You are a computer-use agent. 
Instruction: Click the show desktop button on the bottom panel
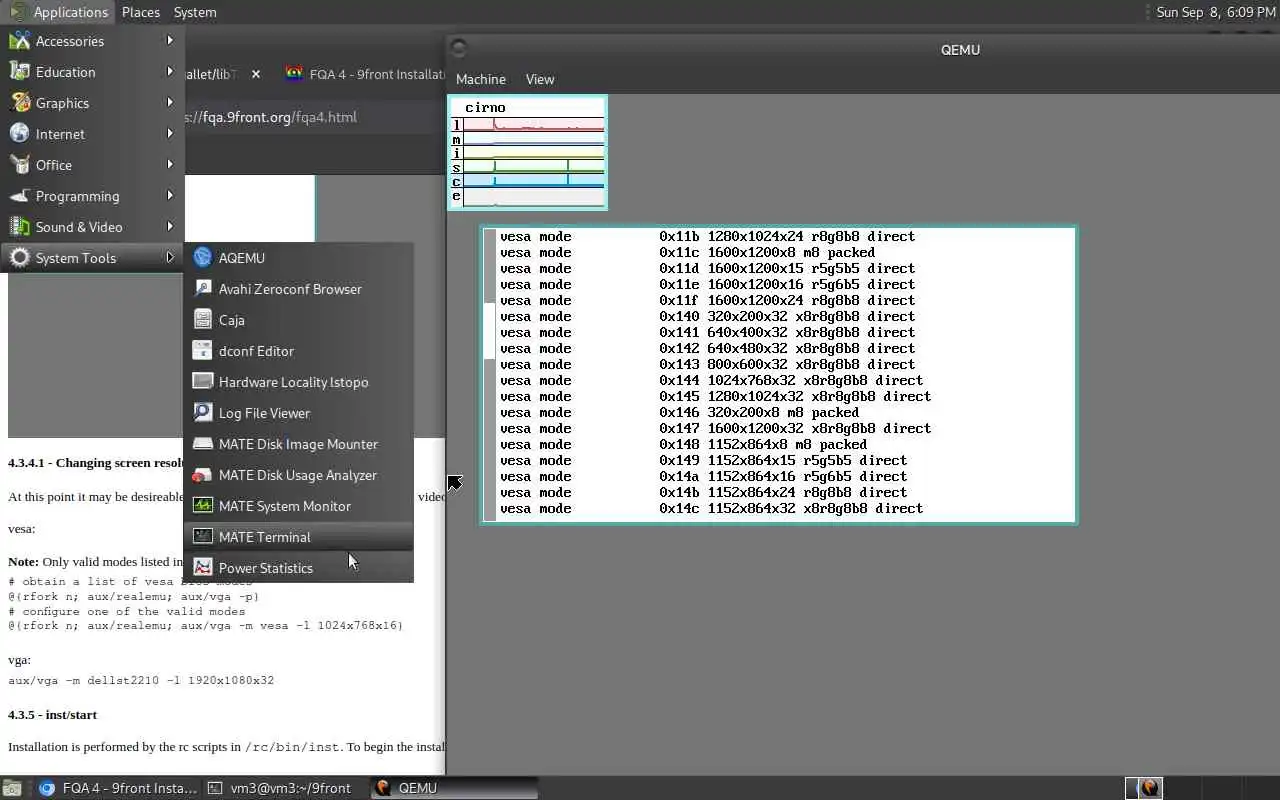point(12,788)
